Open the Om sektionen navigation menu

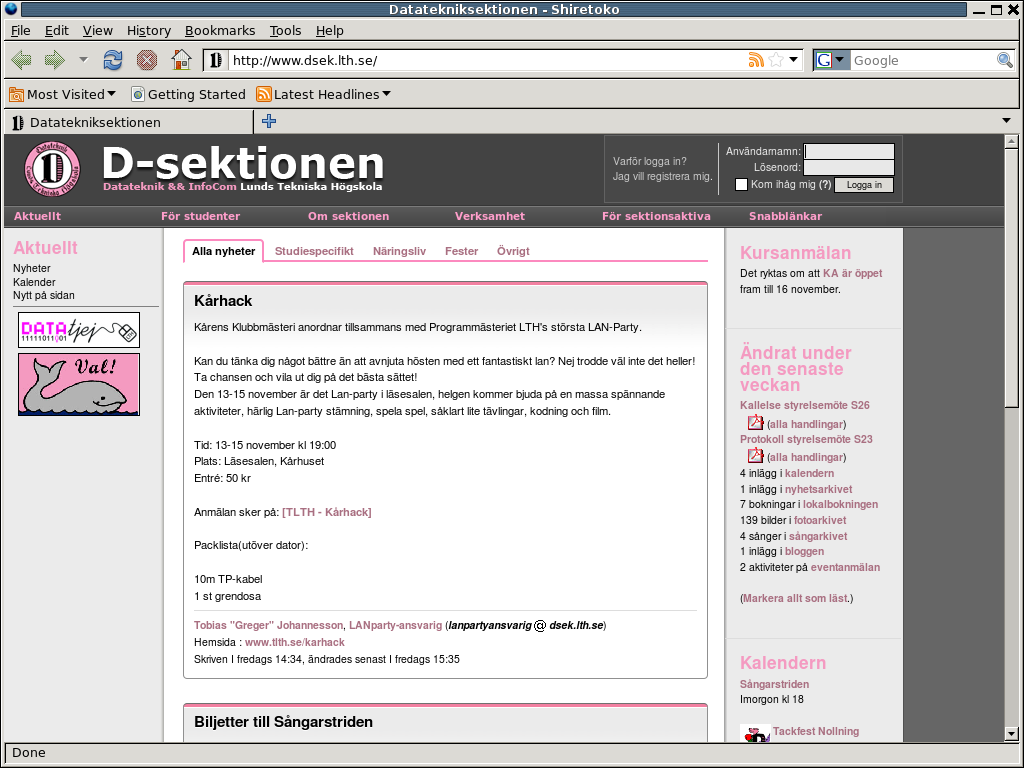(349, 216)
